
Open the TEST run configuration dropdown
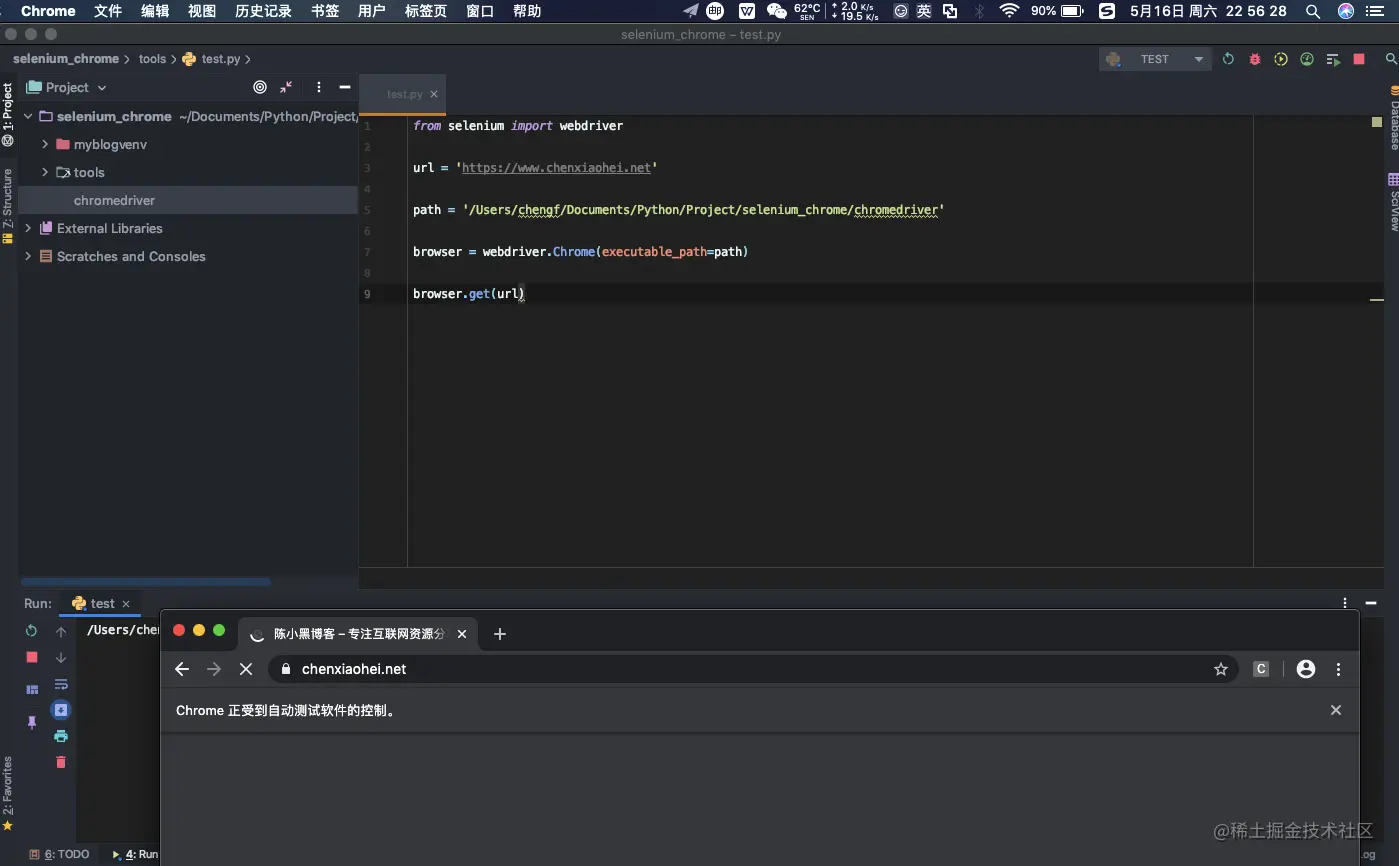click(x=1155, y=59)
